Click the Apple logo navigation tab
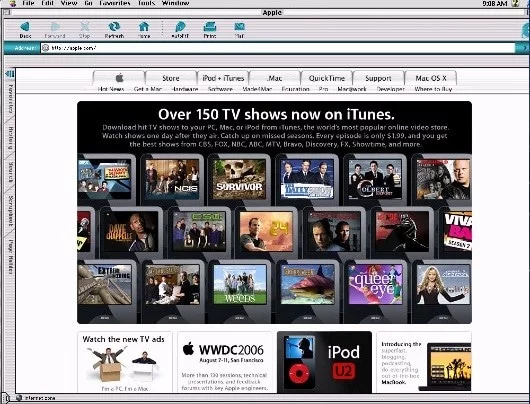The image size is (530, 404). (119, 78)
